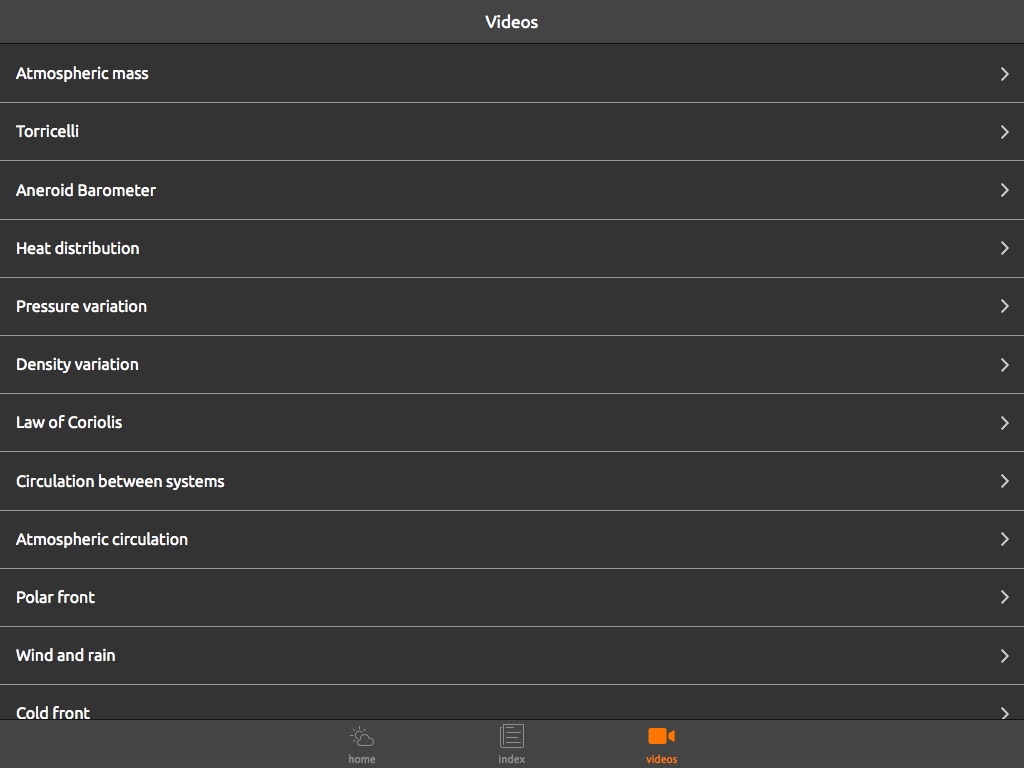
Task: Select the videos camera icon
Action: 661,736
